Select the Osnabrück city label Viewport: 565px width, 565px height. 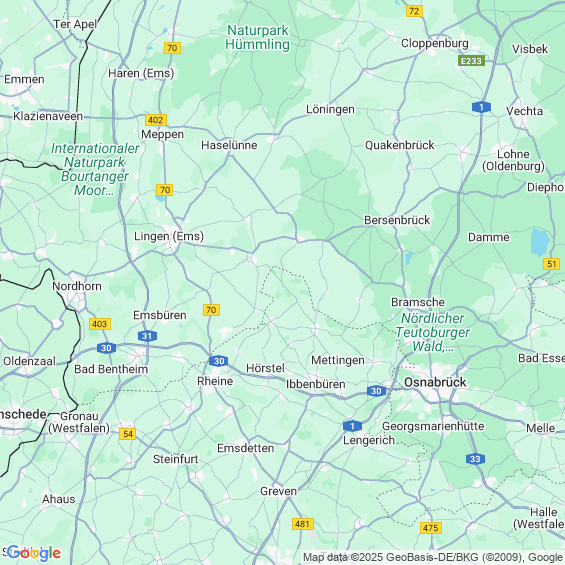click(x=435, y=382)
